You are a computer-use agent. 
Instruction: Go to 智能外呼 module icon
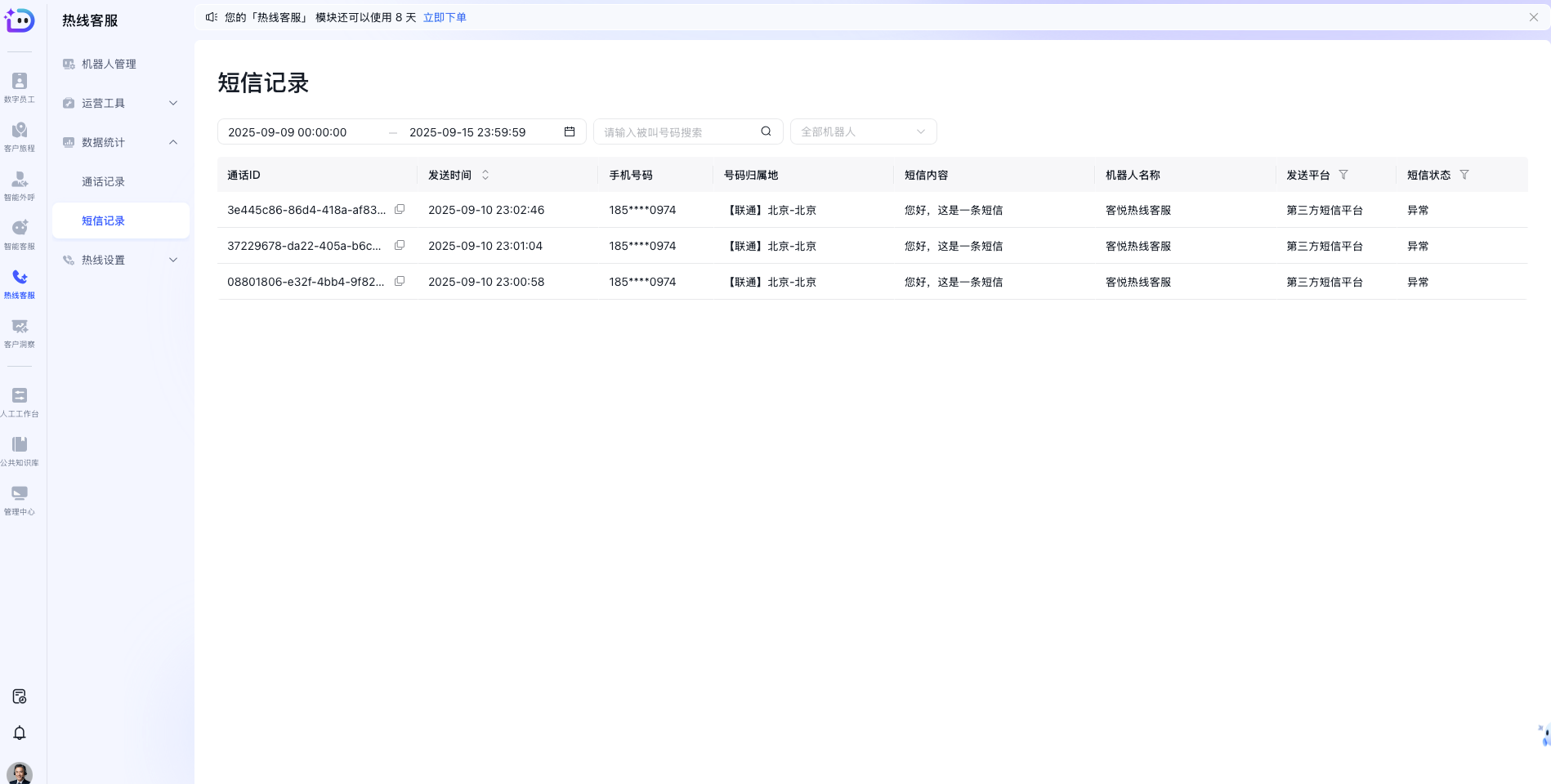20,185
